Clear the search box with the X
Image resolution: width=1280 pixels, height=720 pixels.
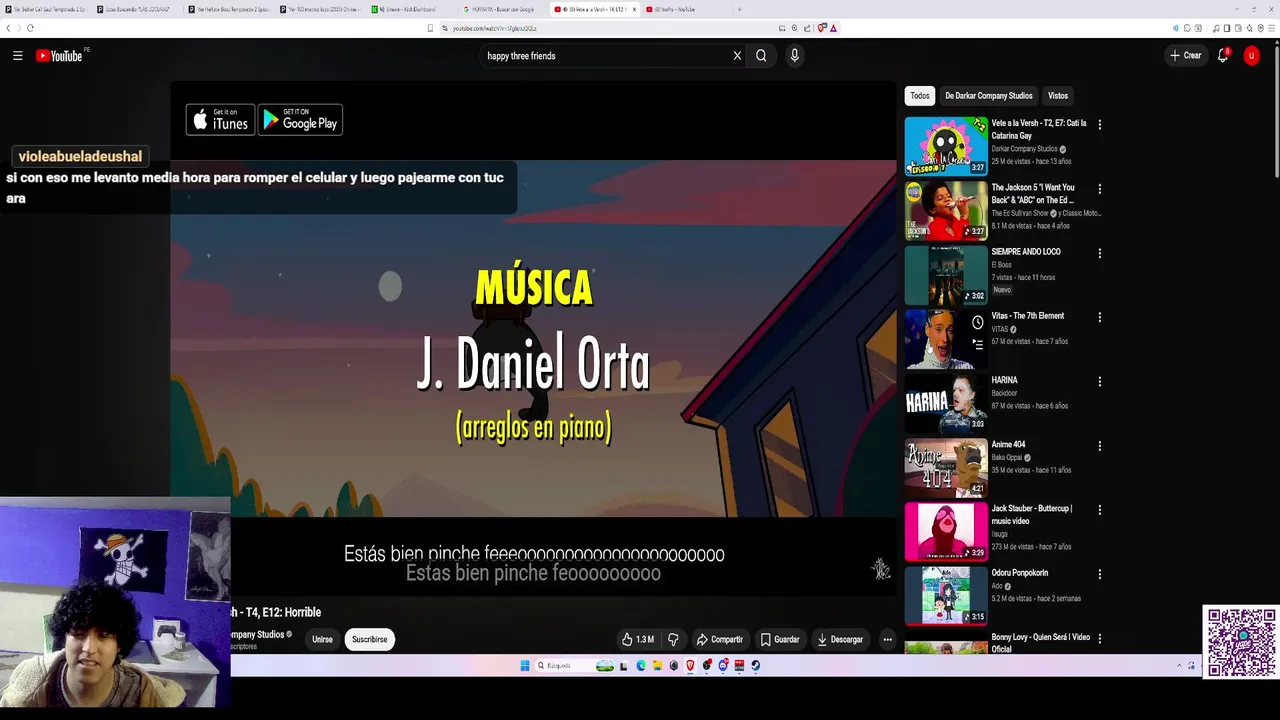click(x=737, y=56)
